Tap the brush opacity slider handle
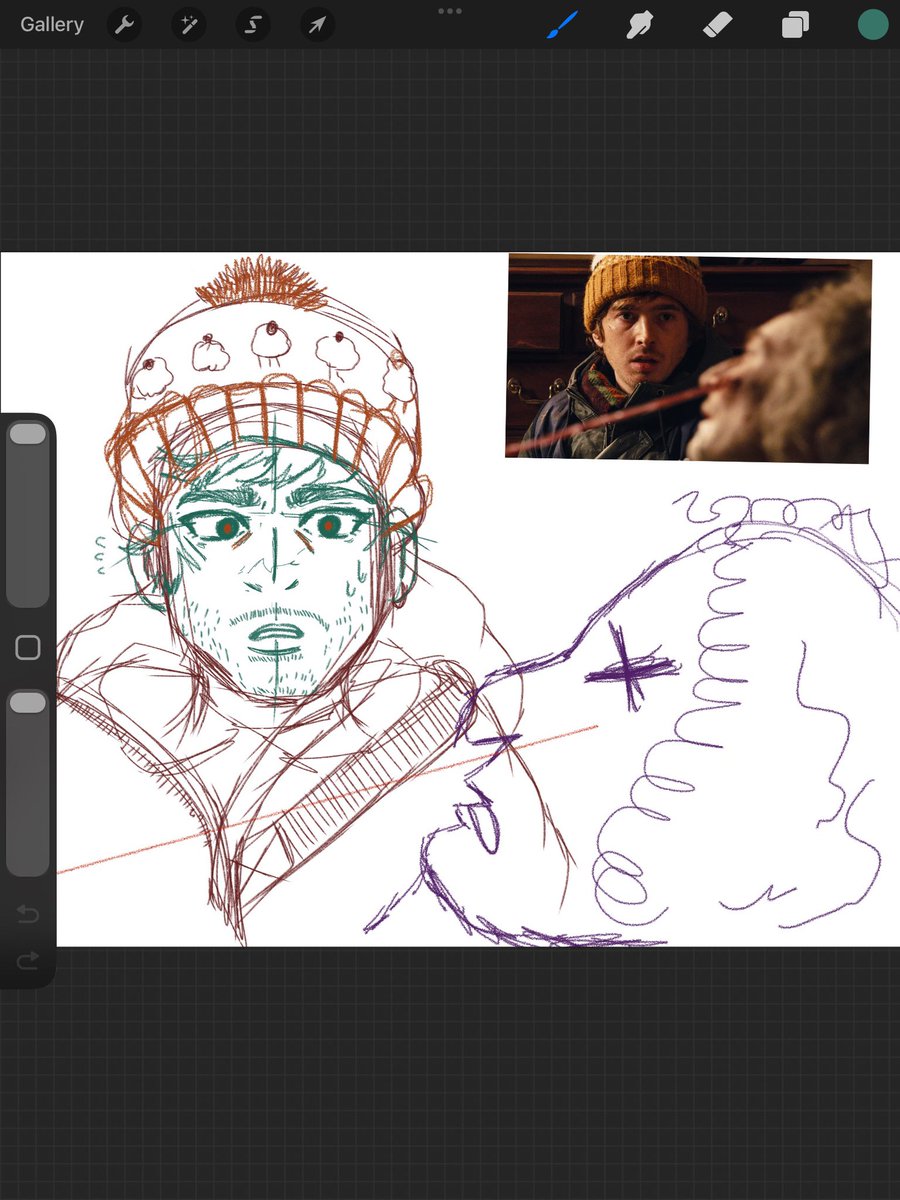The image size is (900, 1200). (28, 703)
